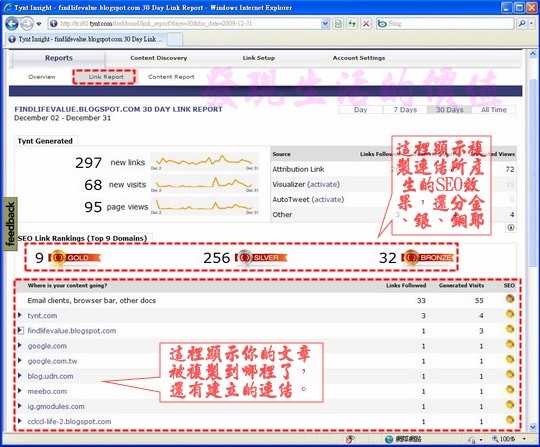Open the google.com domain link
The width and height of the screenshot is (540, 447).
(47, 346)
